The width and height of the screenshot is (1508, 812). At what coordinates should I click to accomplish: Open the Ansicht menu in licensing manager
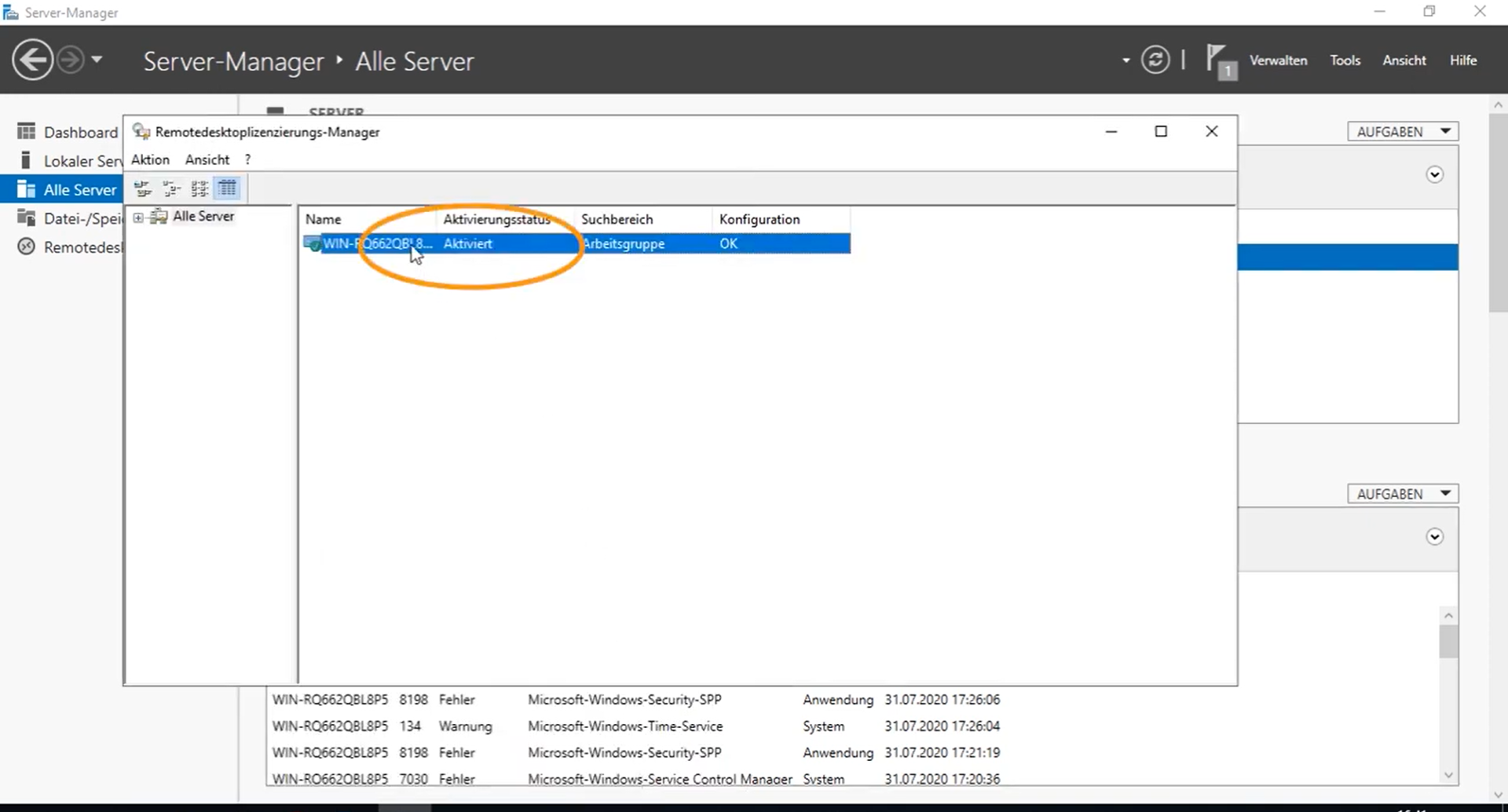click(x=207, y=159)
